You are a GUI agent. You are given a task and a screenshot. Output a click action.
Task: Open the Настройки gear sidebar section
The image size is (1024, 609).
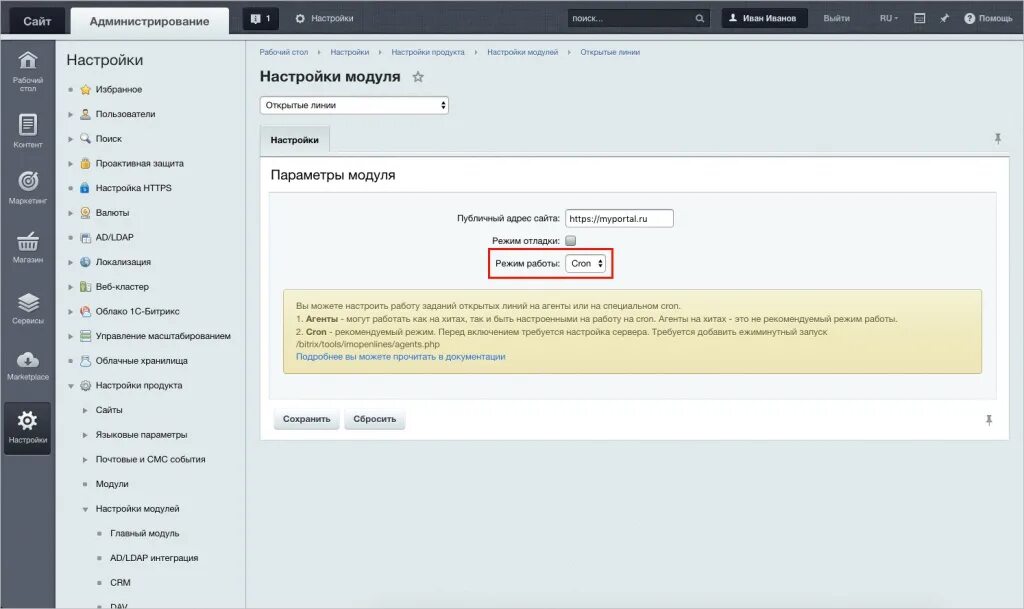(27, 428)
